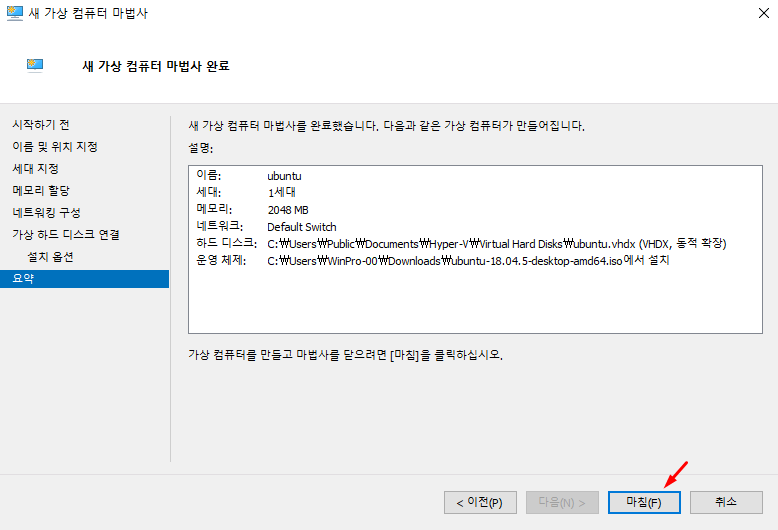Go to the 시작하기 전 step
The width and height of the screenshot is (778, 530).
[41, 125]
